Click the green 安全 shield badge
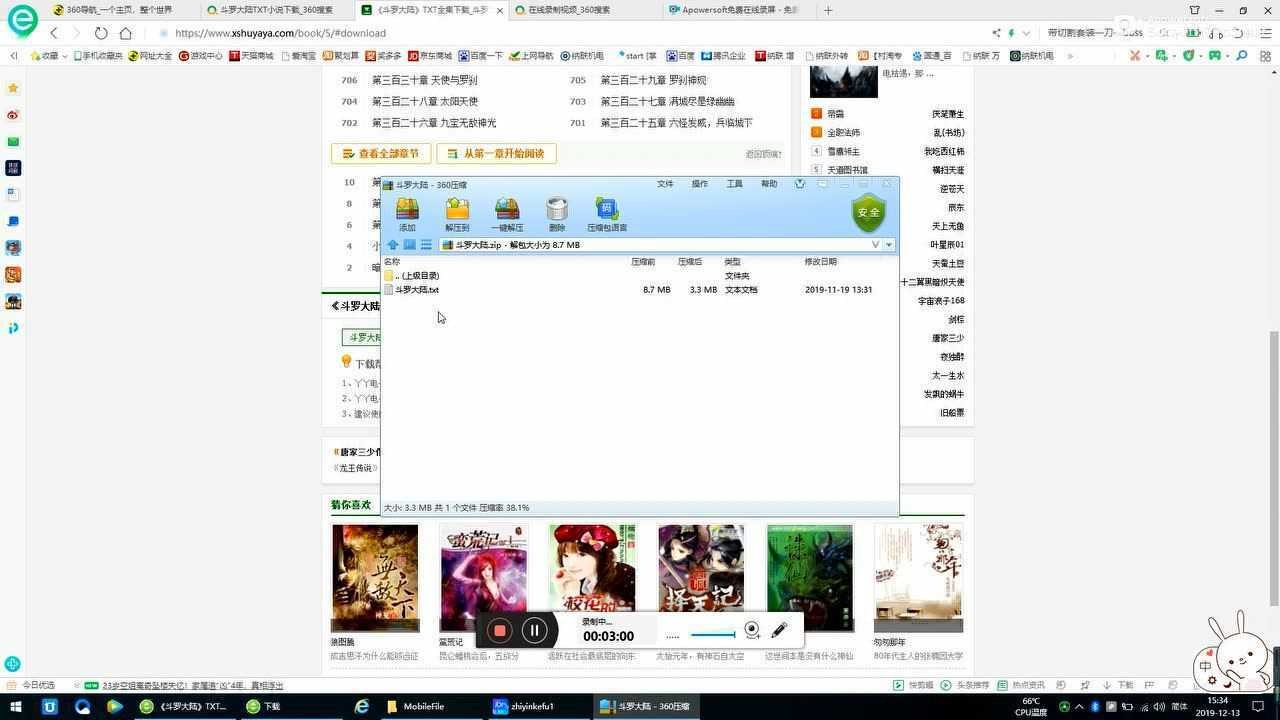This screenshot has width=1280, height=720. click(868, 212)
